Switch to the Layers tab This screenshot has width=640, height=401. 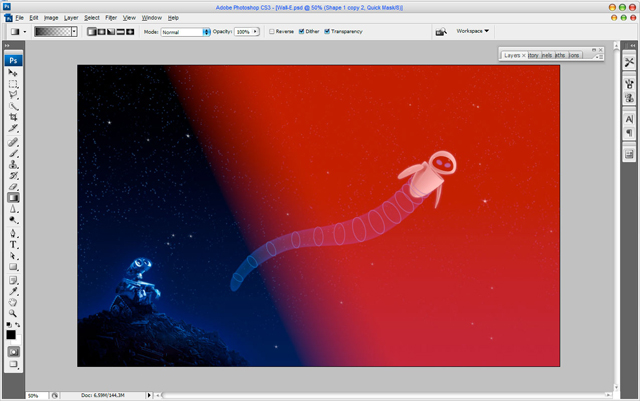pyautogui.click(x=512, y=55)
